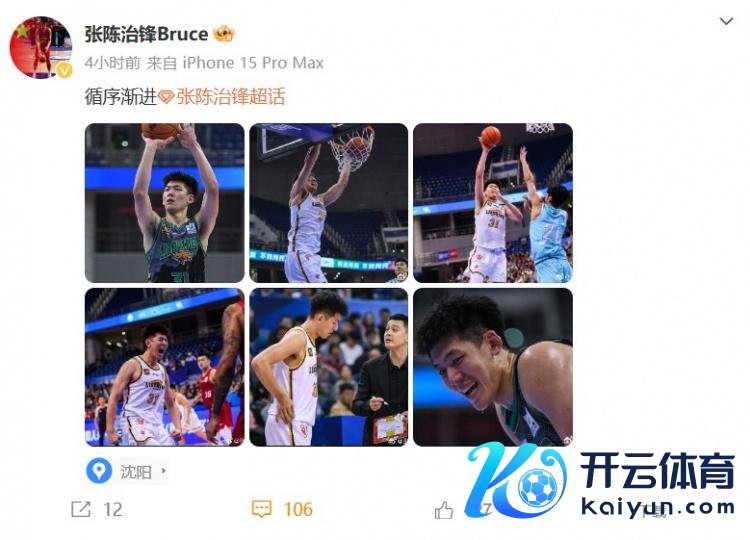Image resolution: width=750 pixels, height=540 pixels.
Task: Open comments via speech bubble icon
Action: pyautogui.click(x=261, y=509)
